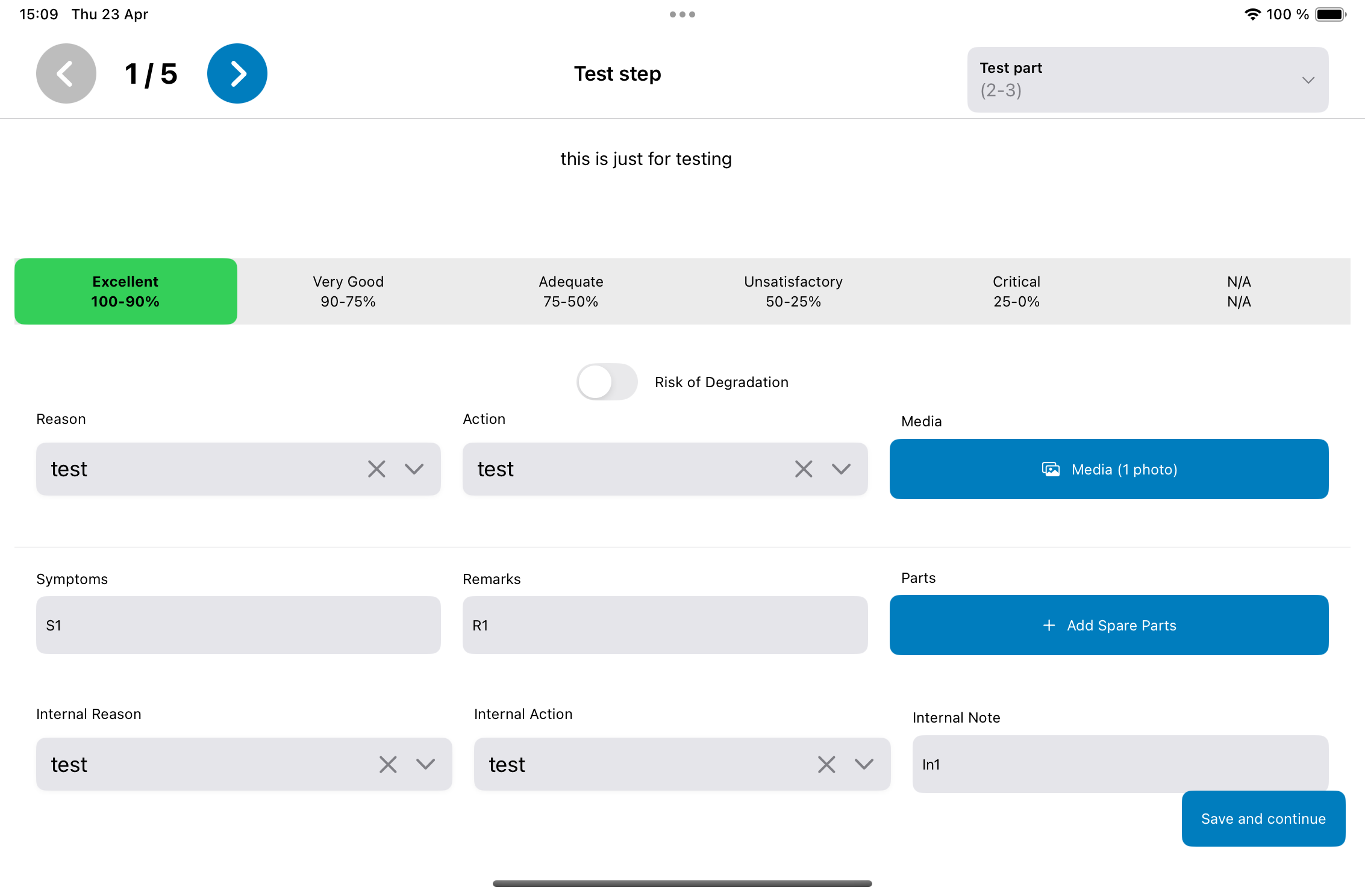Open Media to view the attached photo
The height and width of the screenshot is (896, 1365).
coord(1109,469)
